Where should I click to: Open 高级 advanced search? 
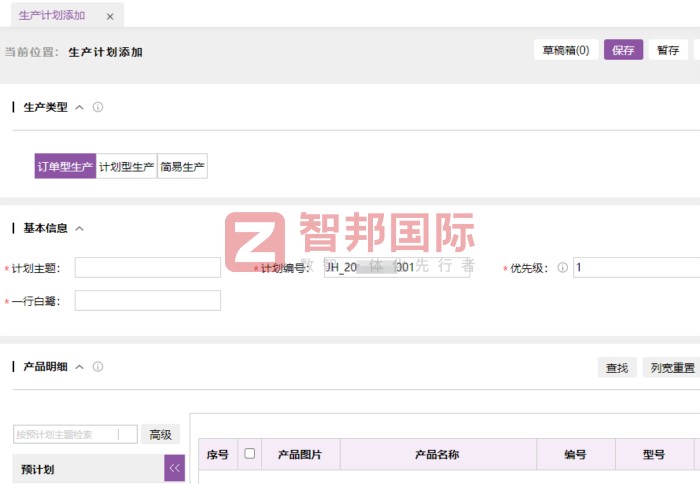point(161,434)
